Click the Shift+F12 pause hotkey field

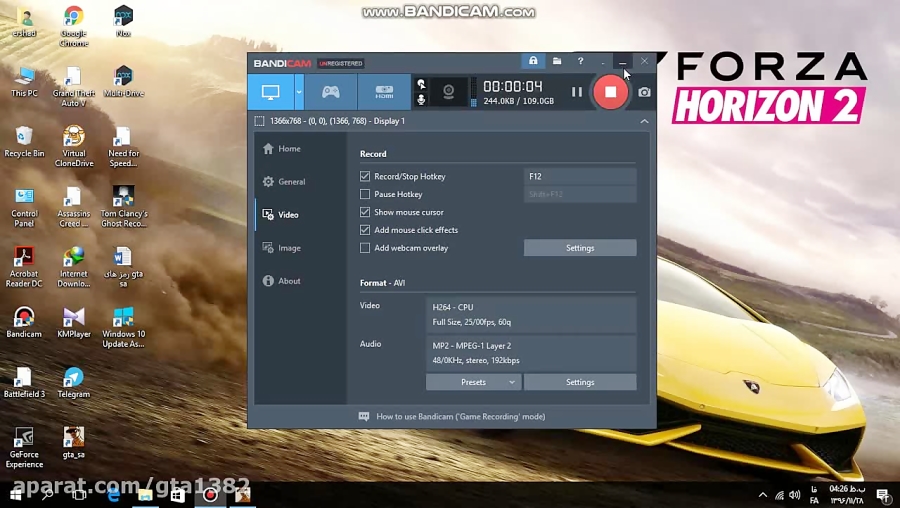580,194
